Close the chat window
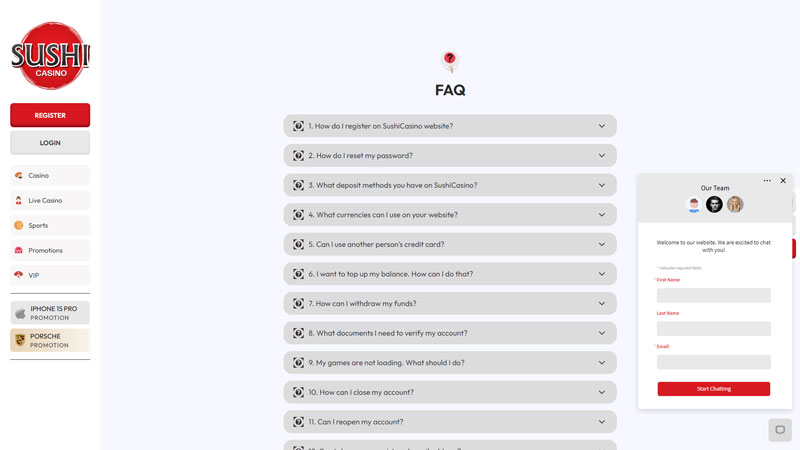 [x=783, y=181]
